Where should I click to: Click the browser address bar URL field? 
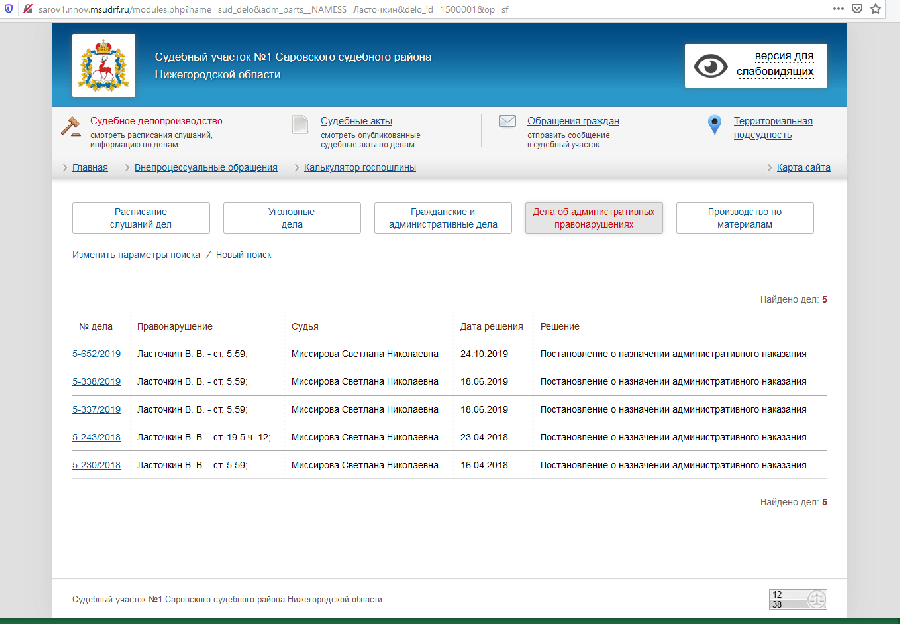[x=400, y=7]
